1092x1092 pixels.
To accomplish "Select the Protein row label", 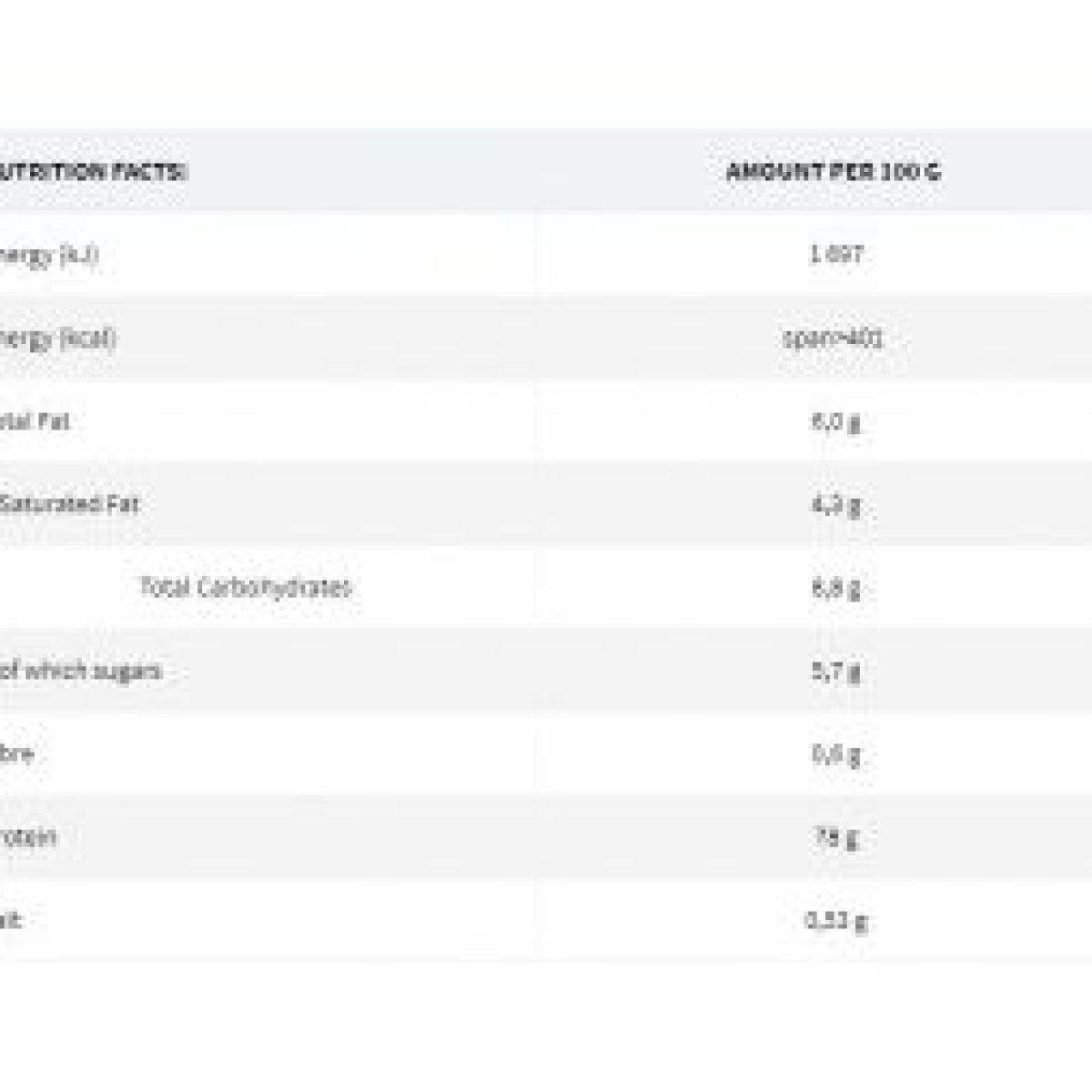I will click(x=28, y=837).
